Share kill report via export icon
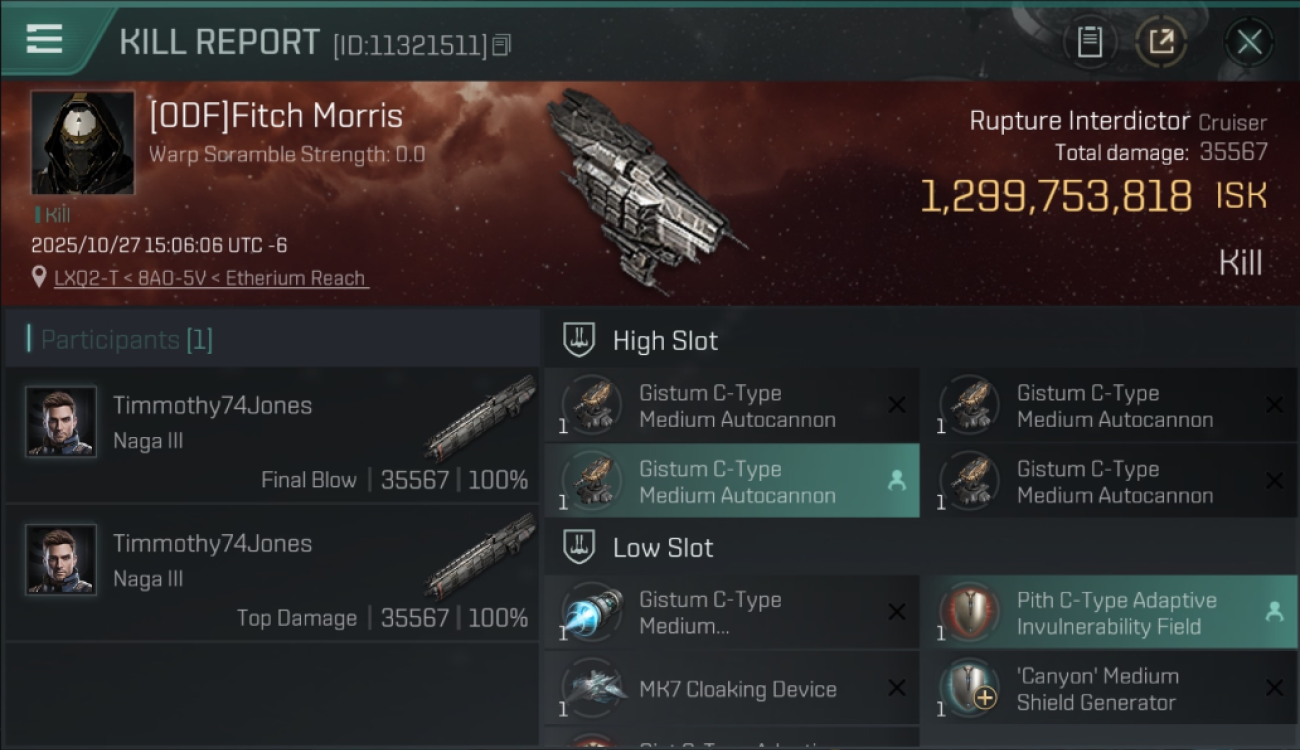This screenshot has width=1300, height=750. (x=1160, y=42)
